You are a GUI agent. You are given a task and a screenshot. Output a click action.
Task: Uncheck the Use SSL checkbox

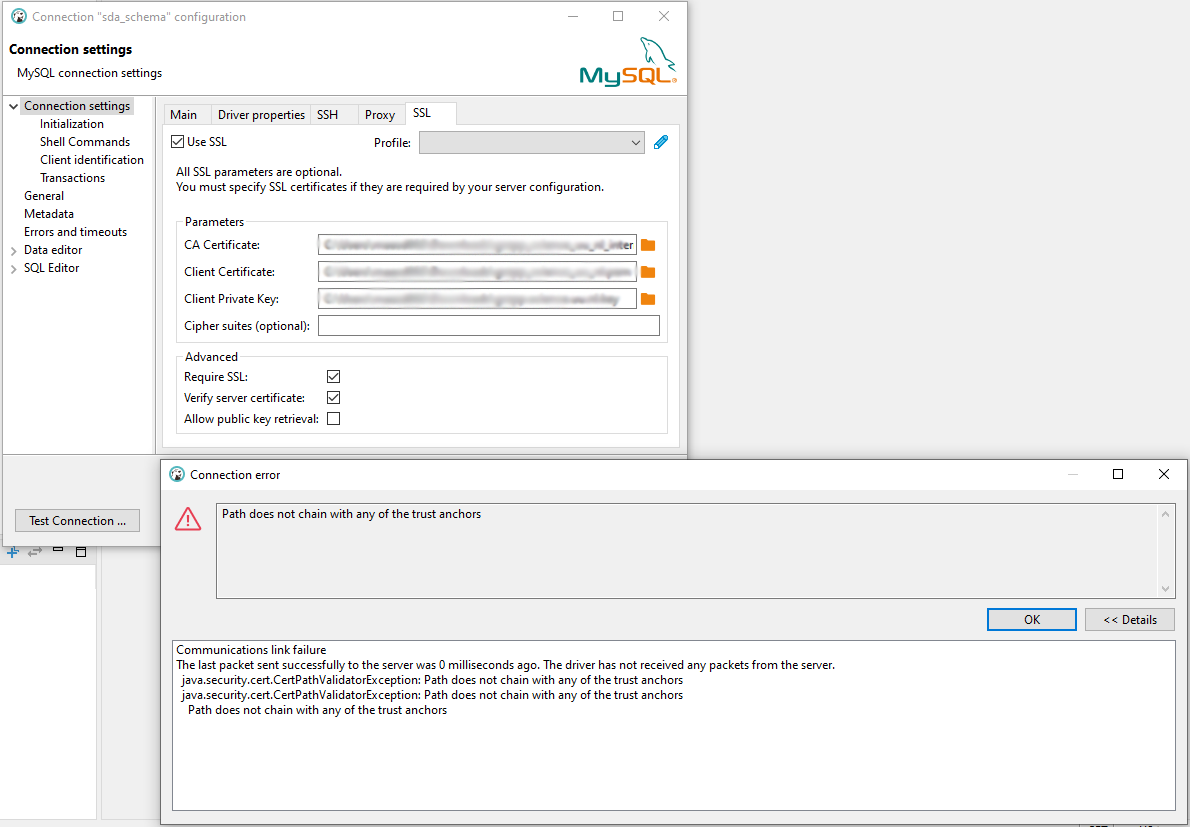point(177,141)
